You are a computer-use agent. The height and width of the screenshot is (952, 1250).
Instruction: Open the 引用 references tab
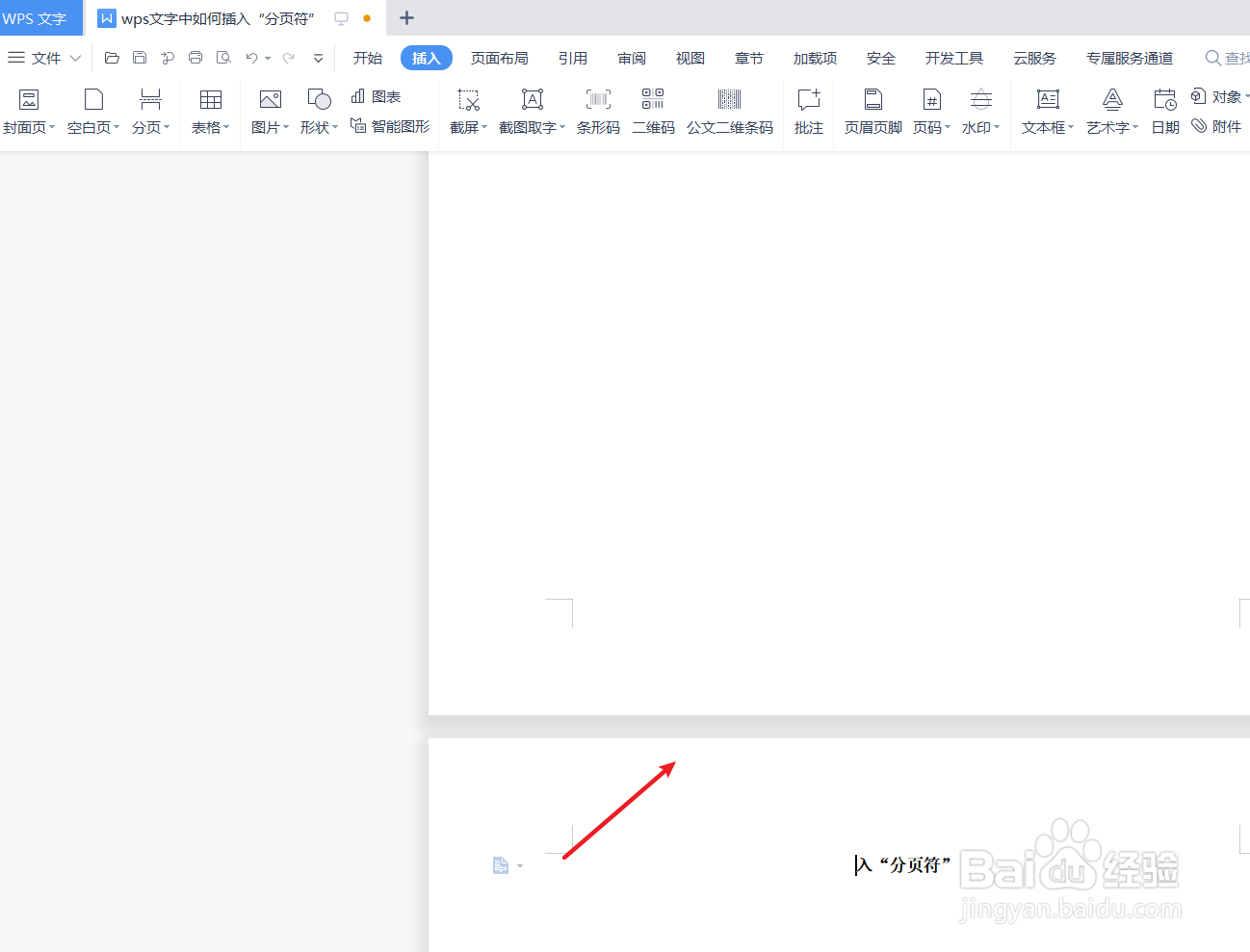(573, 59)
